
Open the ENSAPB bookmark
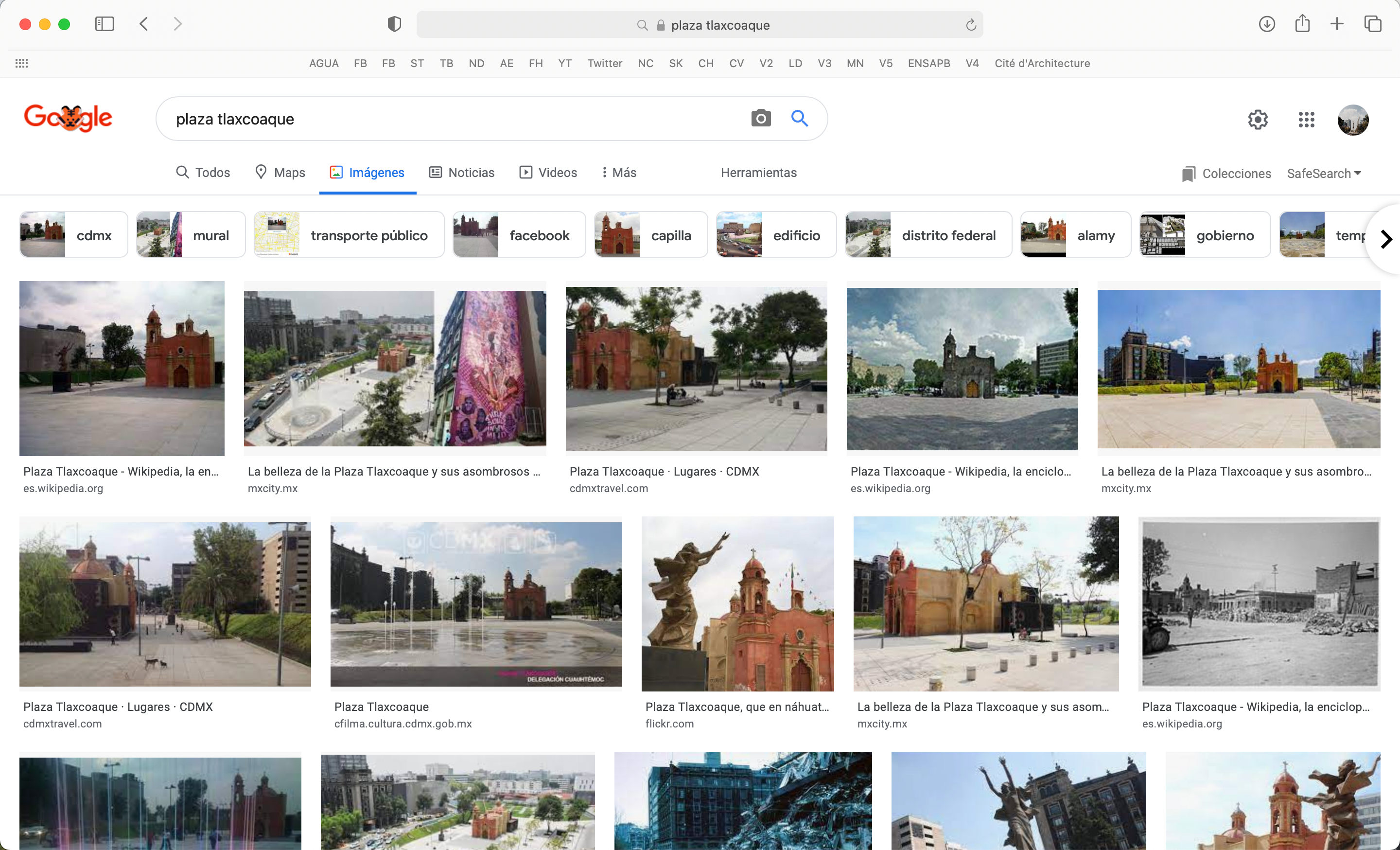pyautogui.click(x=929, y=63)
